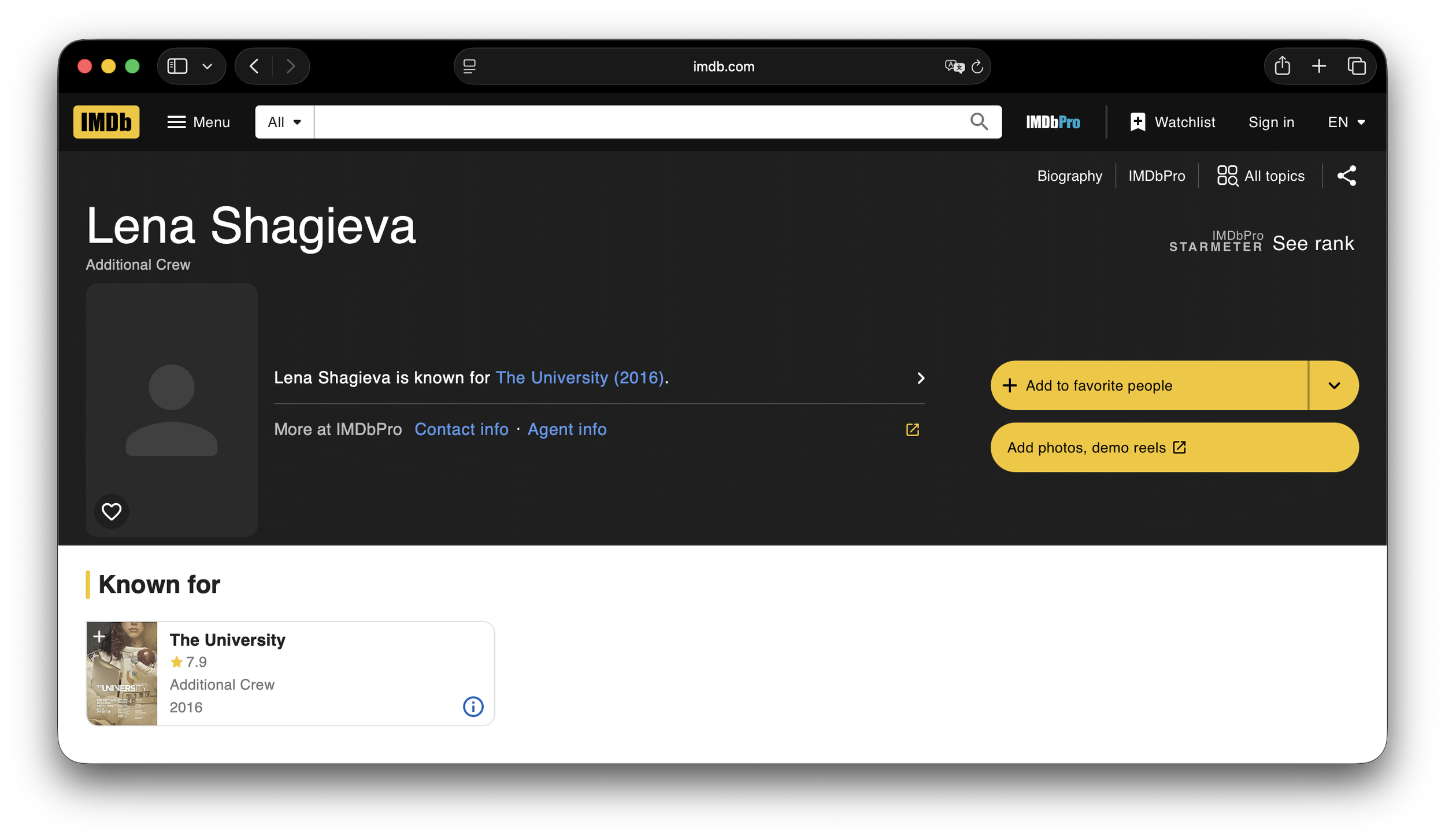Viewport: 1445px width, 840px height.
Task: Open the All search category dropdown
Action: click(284, 122)
